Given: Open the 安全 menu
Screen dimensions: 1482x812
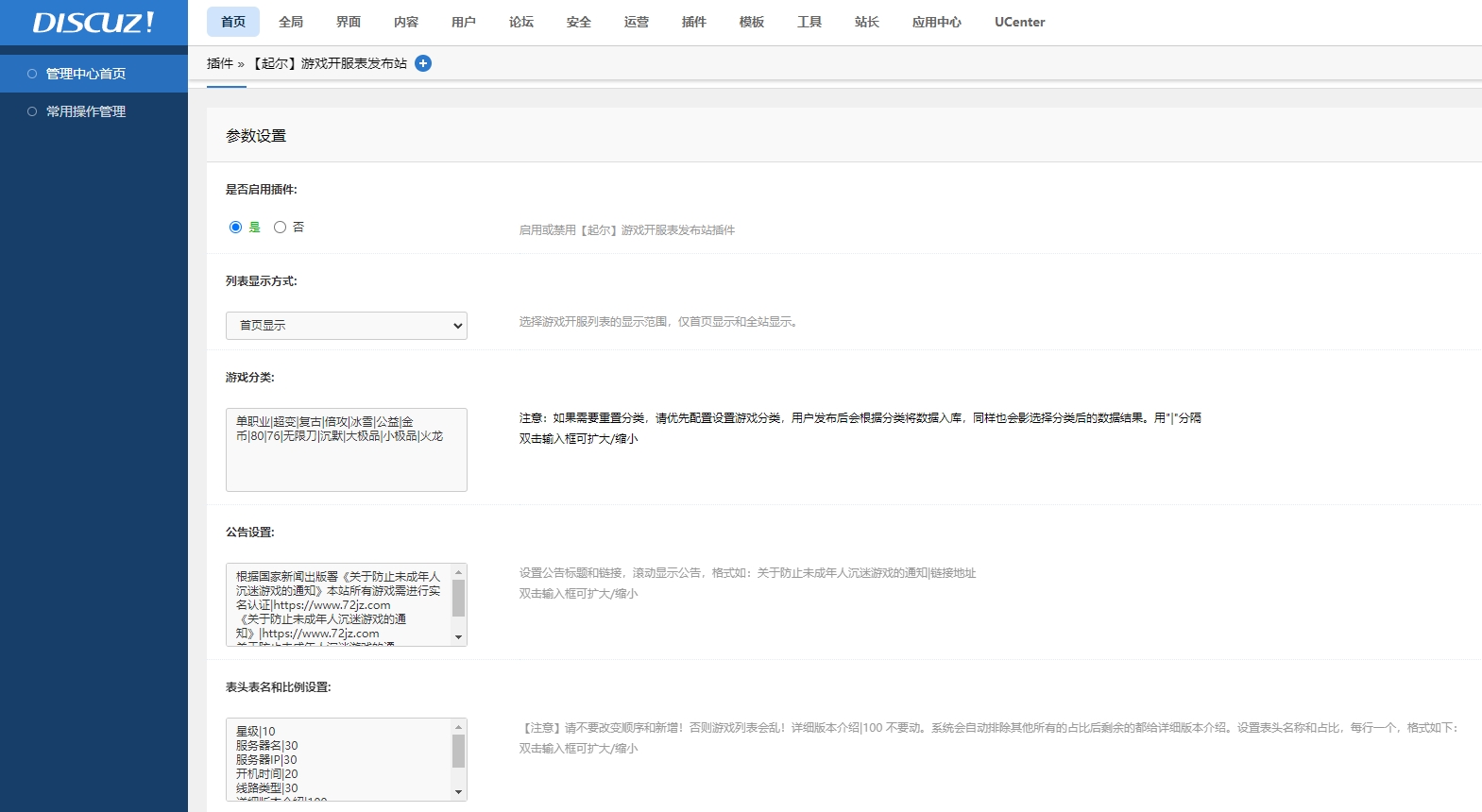Looking at the screenshot, I should (x=579, y=22).
